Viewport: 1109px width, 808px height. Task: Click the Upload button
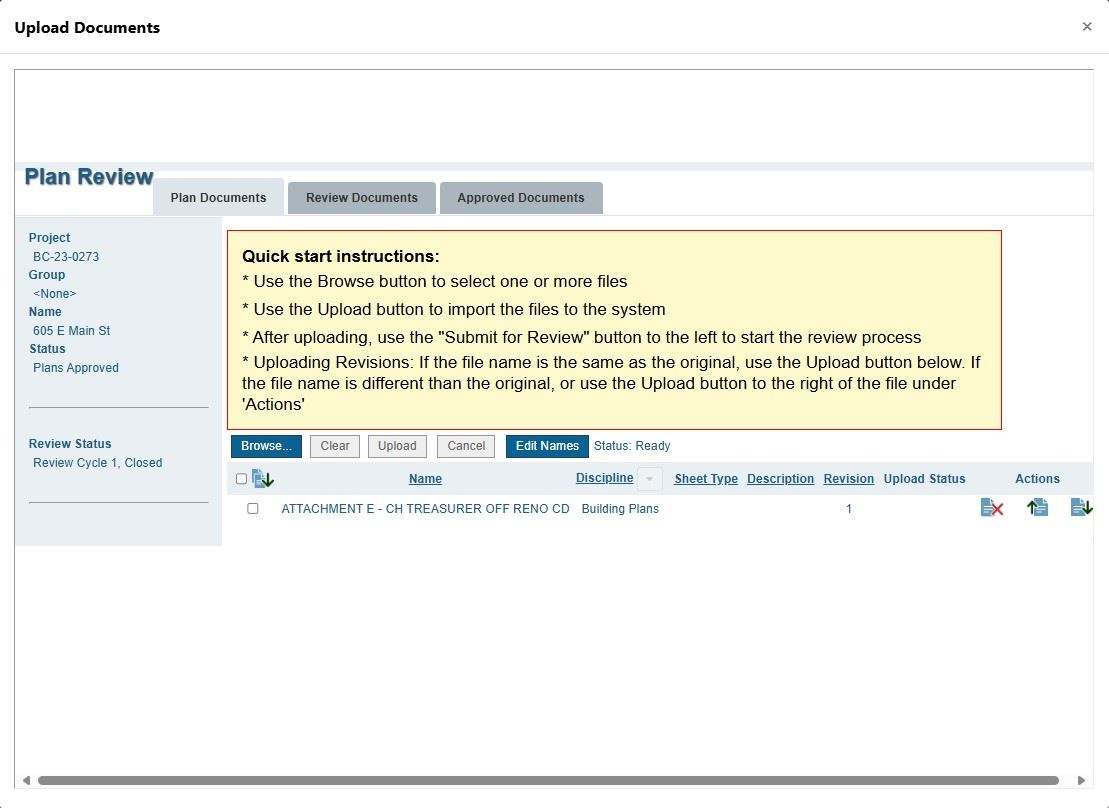(x=397, y=446)
